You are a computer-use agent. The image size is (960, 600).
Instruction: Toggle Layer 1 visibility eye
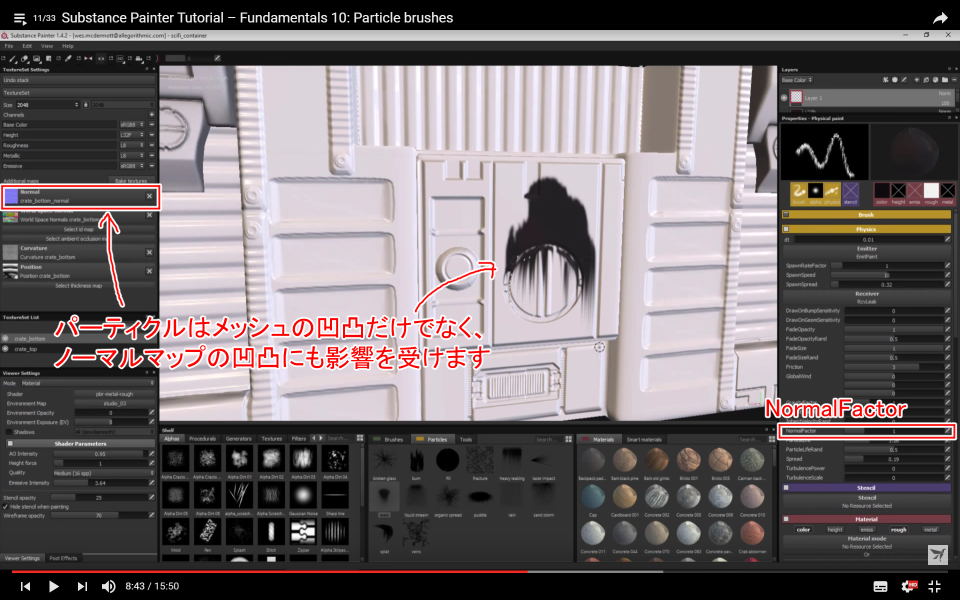point(784,97)
